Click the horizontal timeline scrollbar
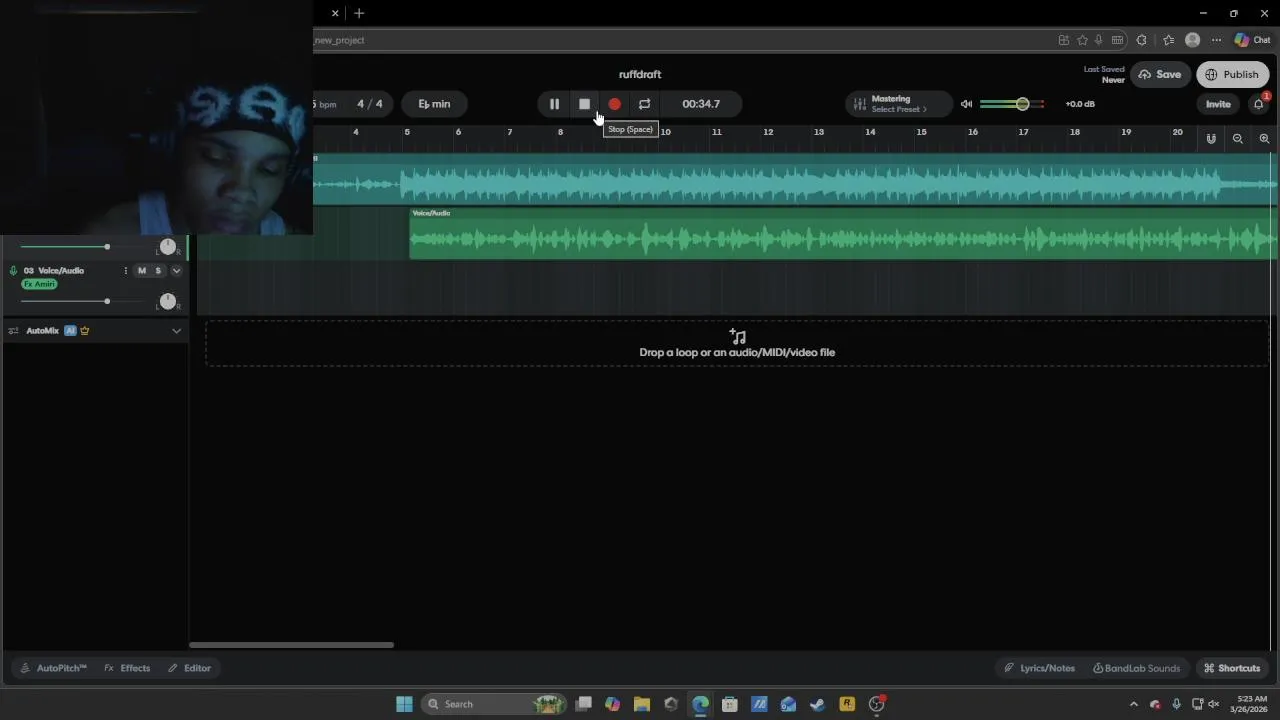The width and height of the screenshot is (1280, 720). 291,645
